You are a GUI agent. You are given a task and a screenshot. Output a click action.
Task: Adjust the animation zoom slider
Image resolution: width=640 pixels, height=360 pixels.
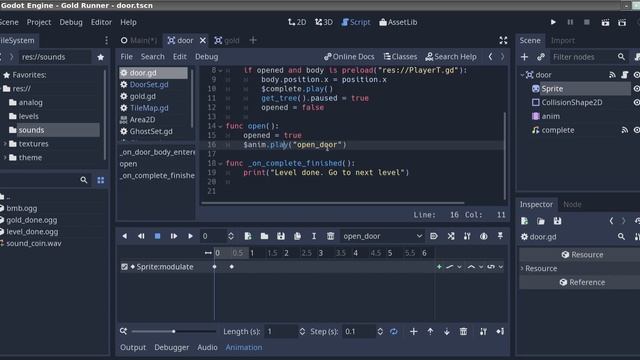click(x=173, y=331)
